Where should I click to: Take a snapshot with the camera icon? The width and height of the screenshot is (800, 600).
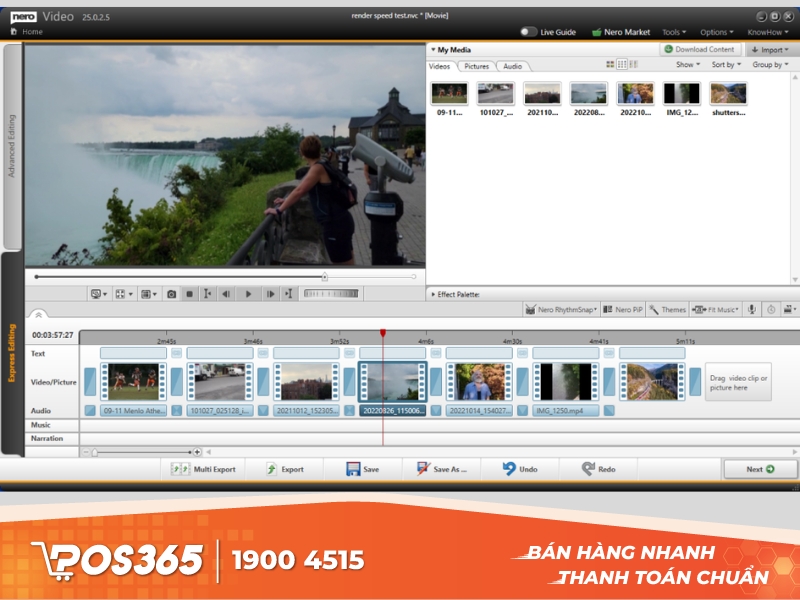coord(171,294)
